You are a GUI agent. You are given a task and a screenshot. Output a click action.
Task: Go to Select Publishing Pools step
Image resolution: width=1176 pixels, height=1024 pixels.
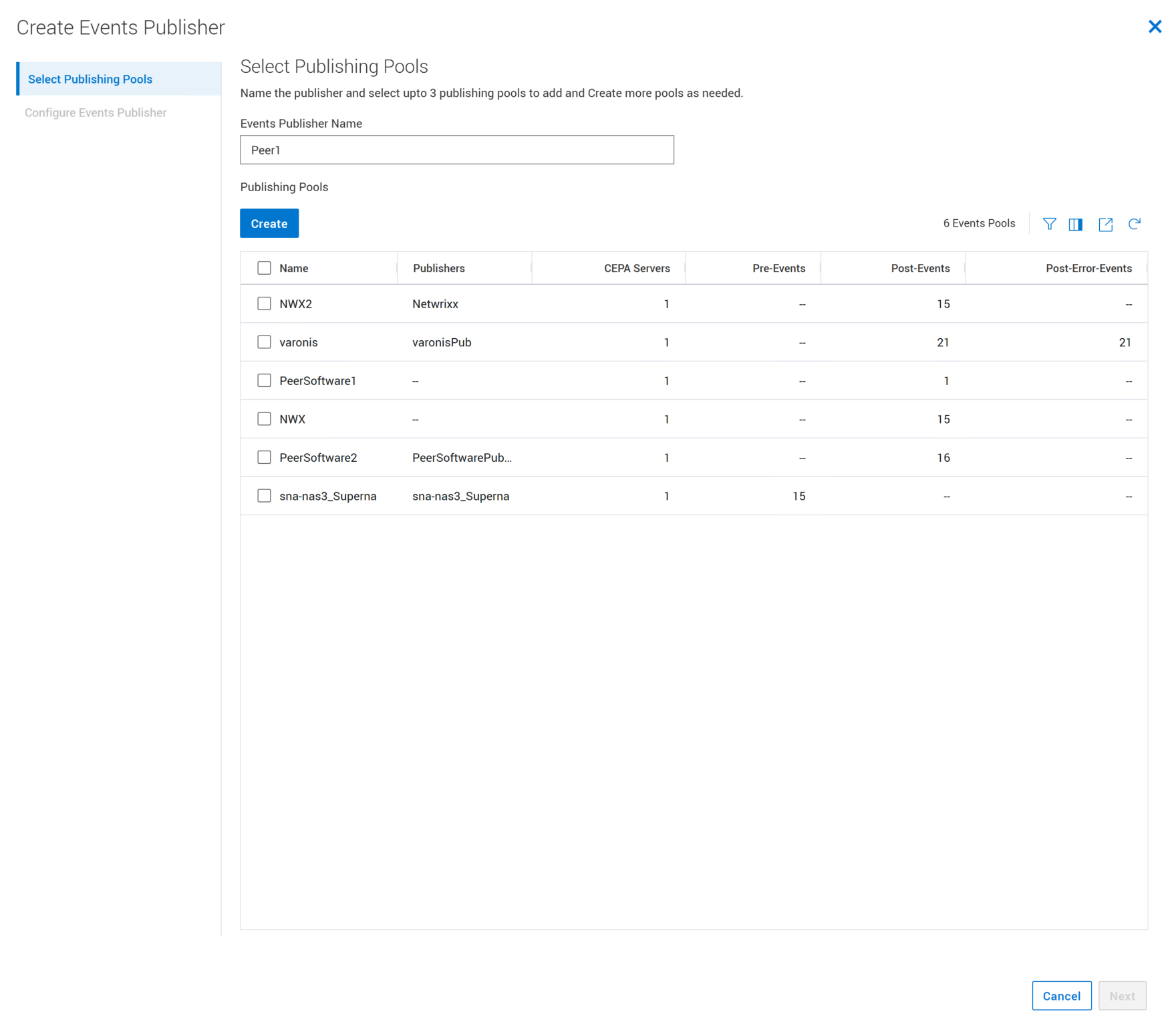pyautogui.click(x=90, y=79)
